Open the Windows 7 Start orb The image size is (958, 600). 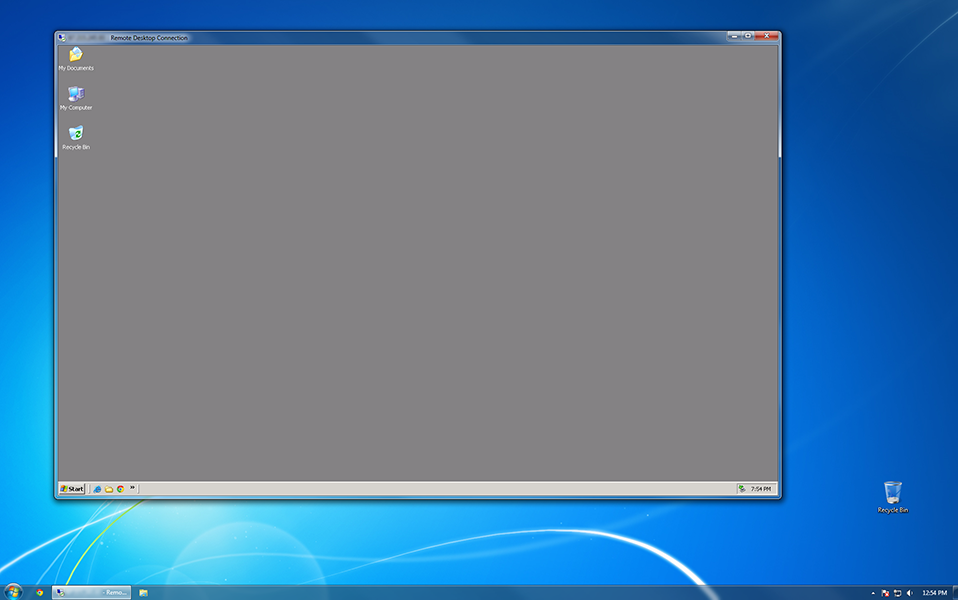(13, 591)
